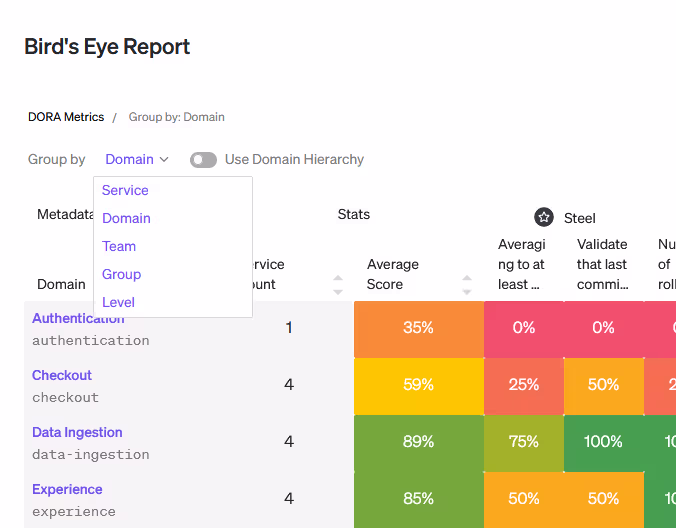The height and width of the screenshot is (528, 676).
Task: Click the 35% Authentication average score cell
Action: tap(418, 328)
